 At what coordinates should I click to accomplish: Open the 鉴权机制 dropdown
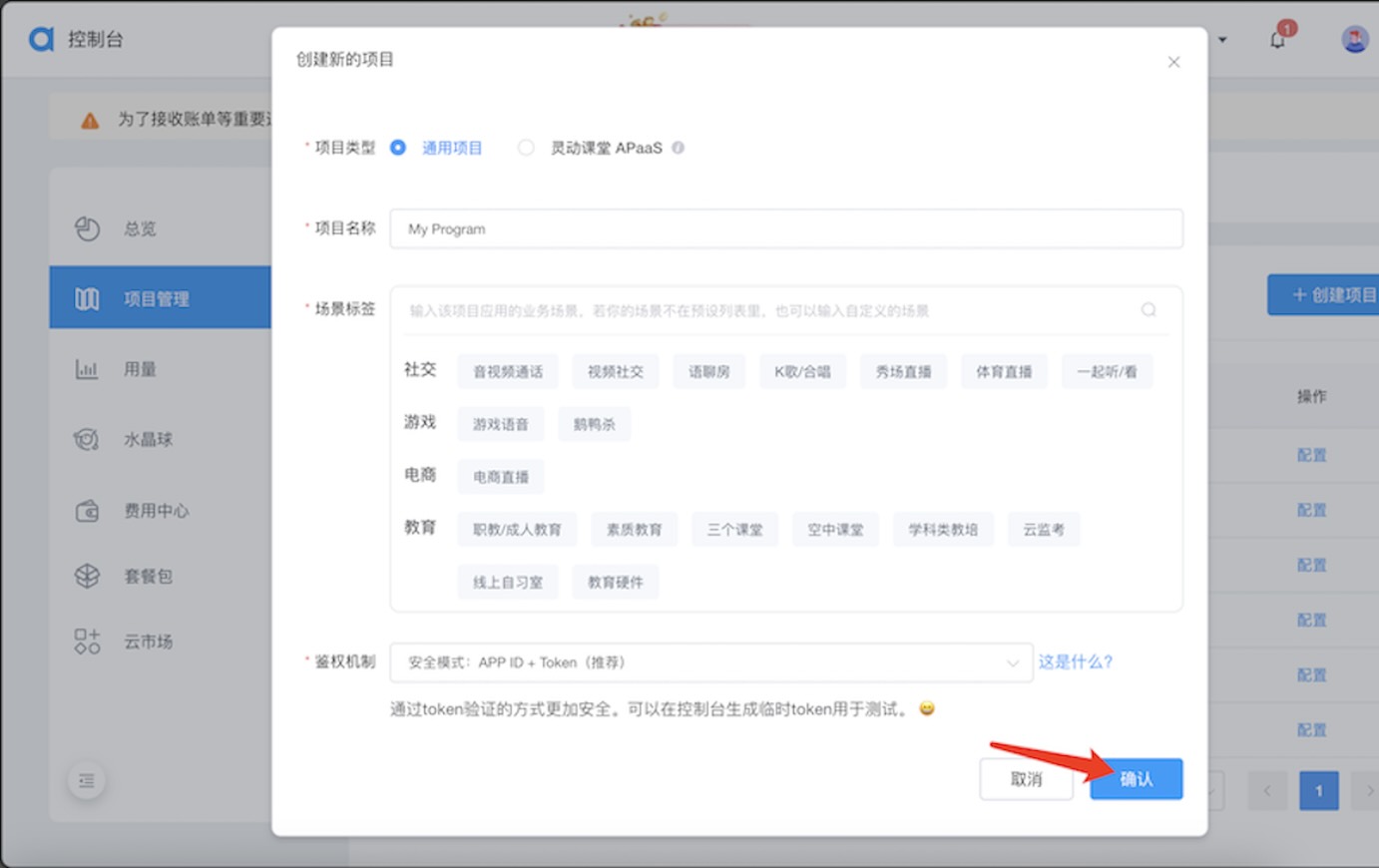711,662
